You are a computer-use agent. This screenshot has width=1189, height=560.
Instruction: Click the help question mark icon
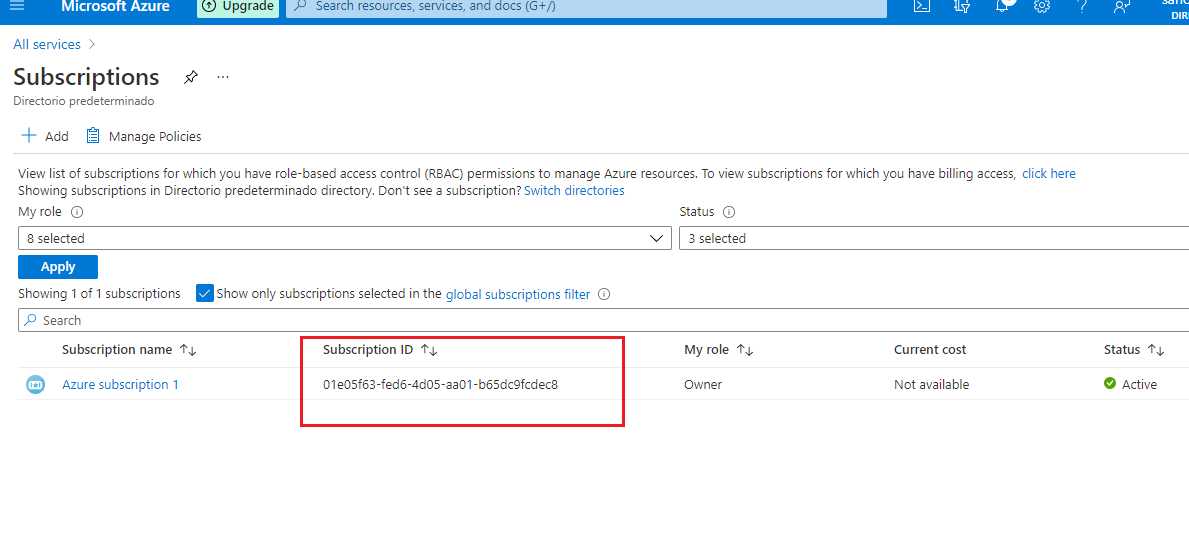1082,6
